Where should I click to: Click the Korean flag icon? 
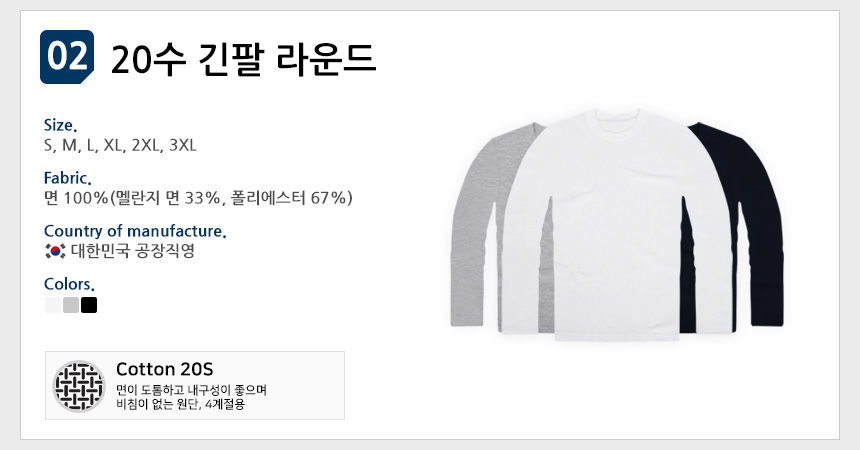(x=55, y=251)
